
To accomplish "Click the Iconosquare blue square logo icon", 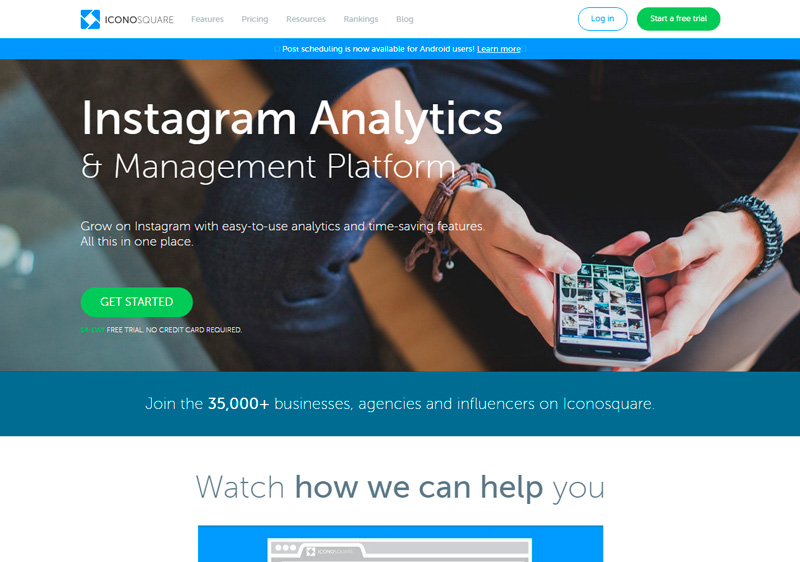I will point(90,19).
